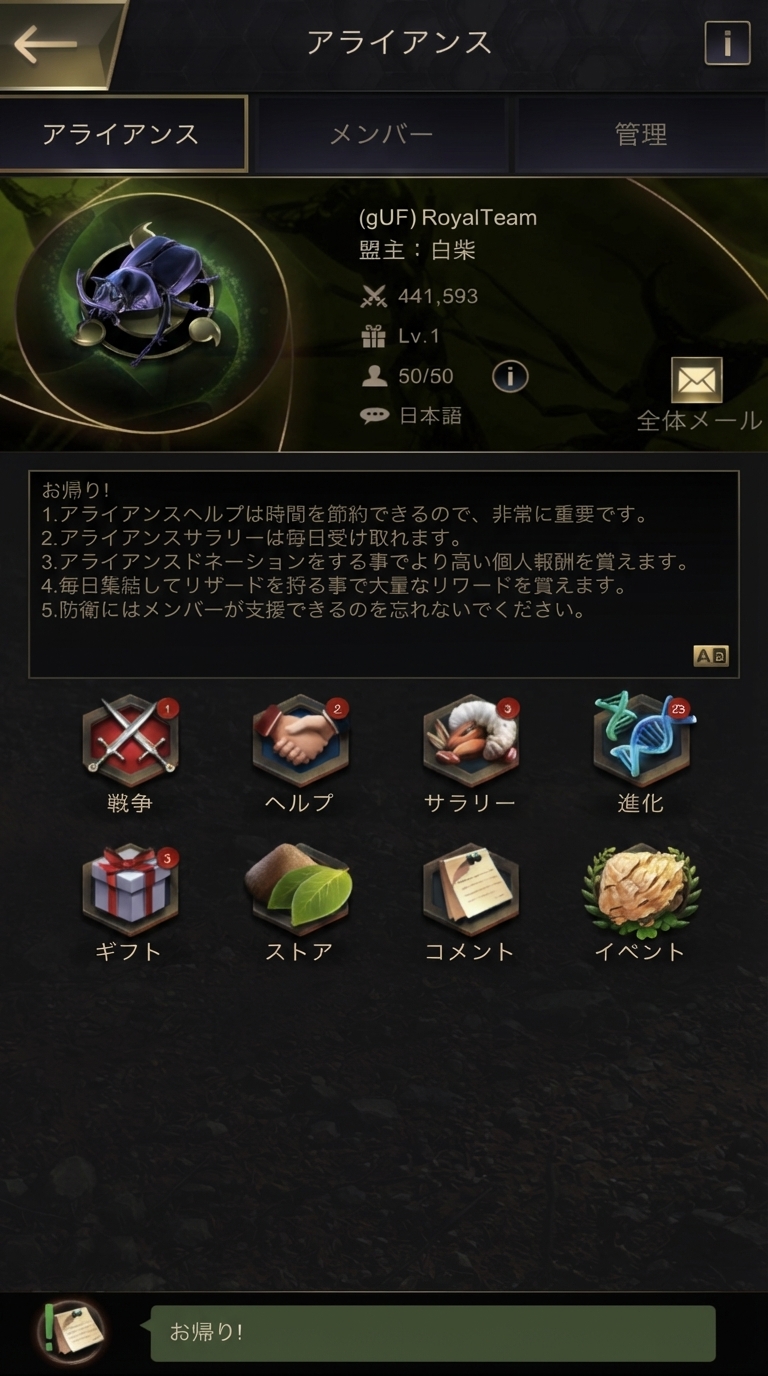Open the イベント laurel icon

[641, 890]
